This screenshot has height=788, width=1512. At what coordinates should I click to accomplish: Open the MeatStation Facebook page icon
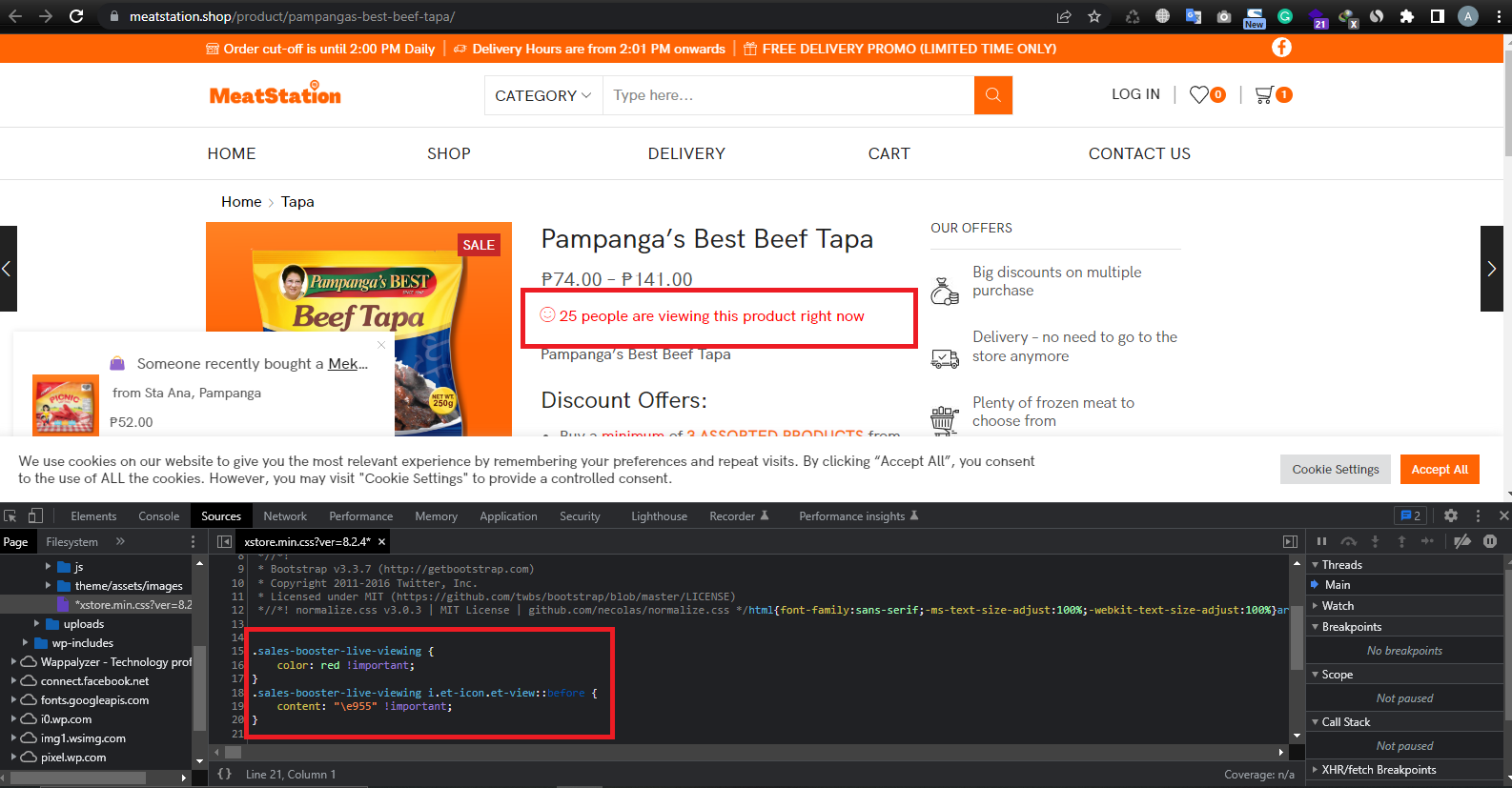pyautogui.click(x=1281, y=48)
